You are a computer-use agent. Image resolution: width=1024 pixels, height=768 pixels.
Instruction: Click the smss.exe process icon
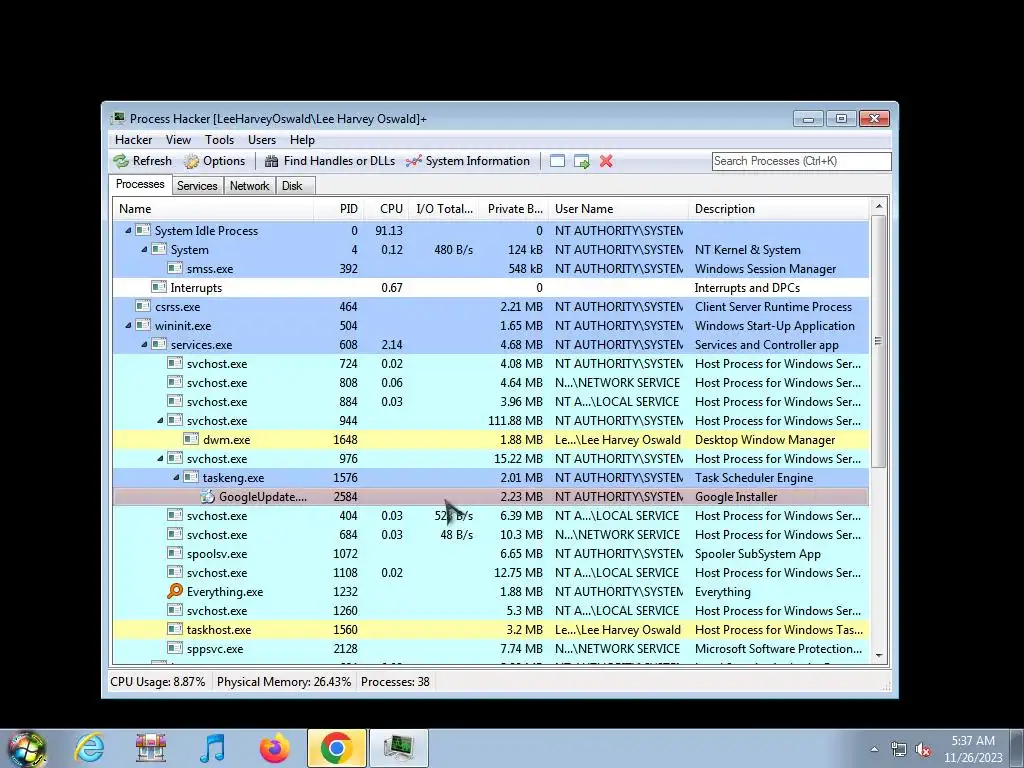(x=174, y=268)
